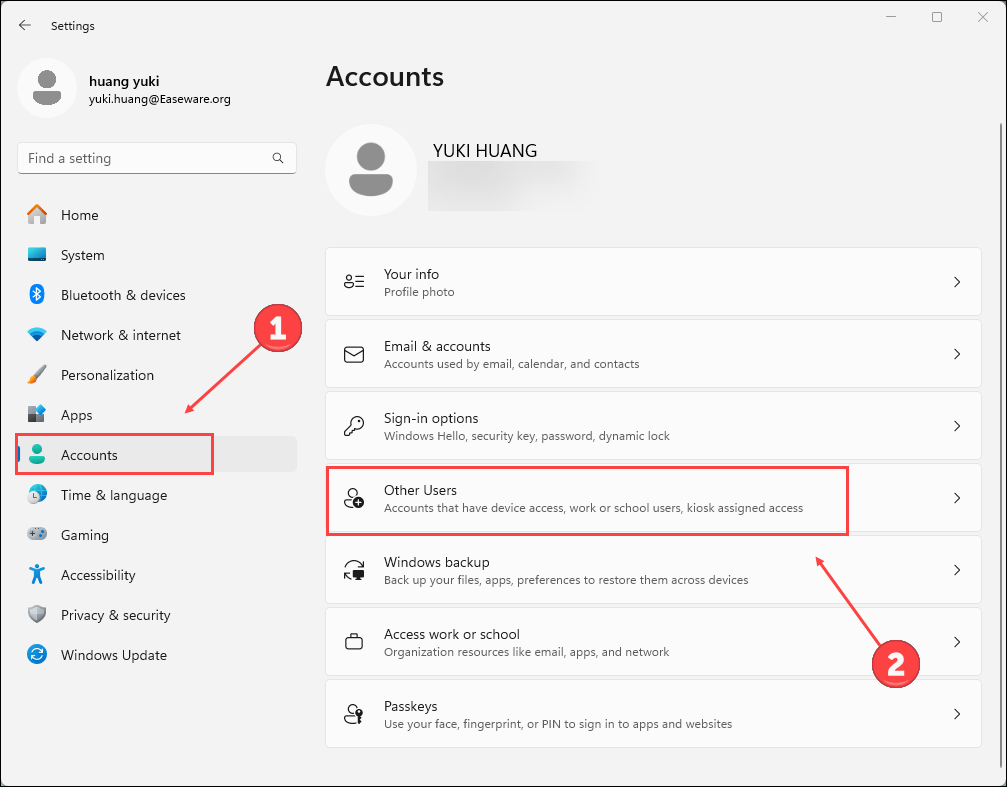Click the YUKI HUANG profile avatar
1007x787 pixels.
[x=371, y=170]
